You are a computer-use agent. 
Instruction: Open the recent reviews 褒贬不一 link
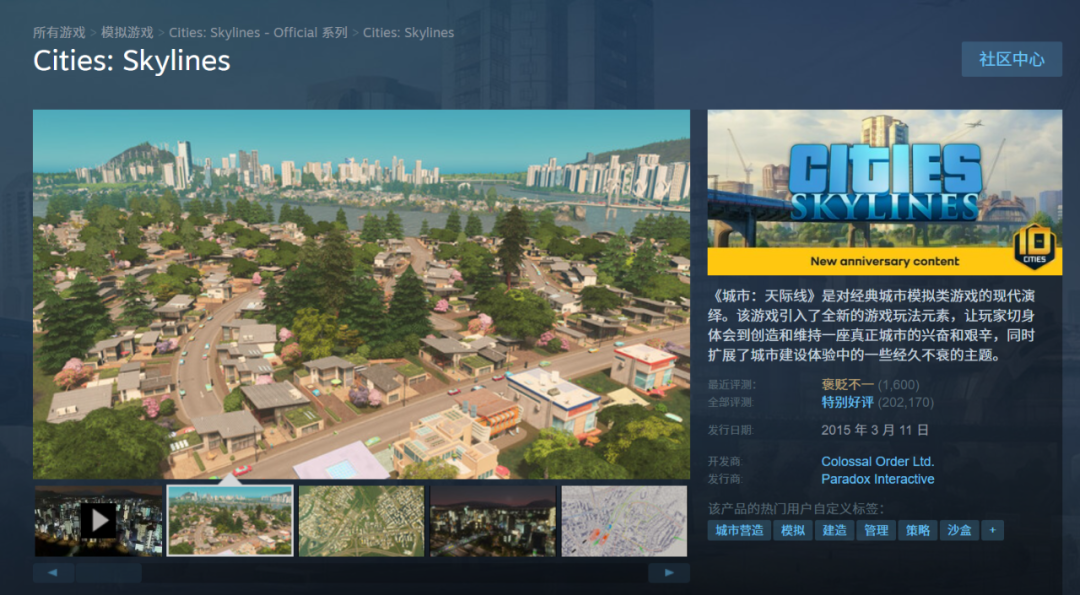(x=847, y=385)
